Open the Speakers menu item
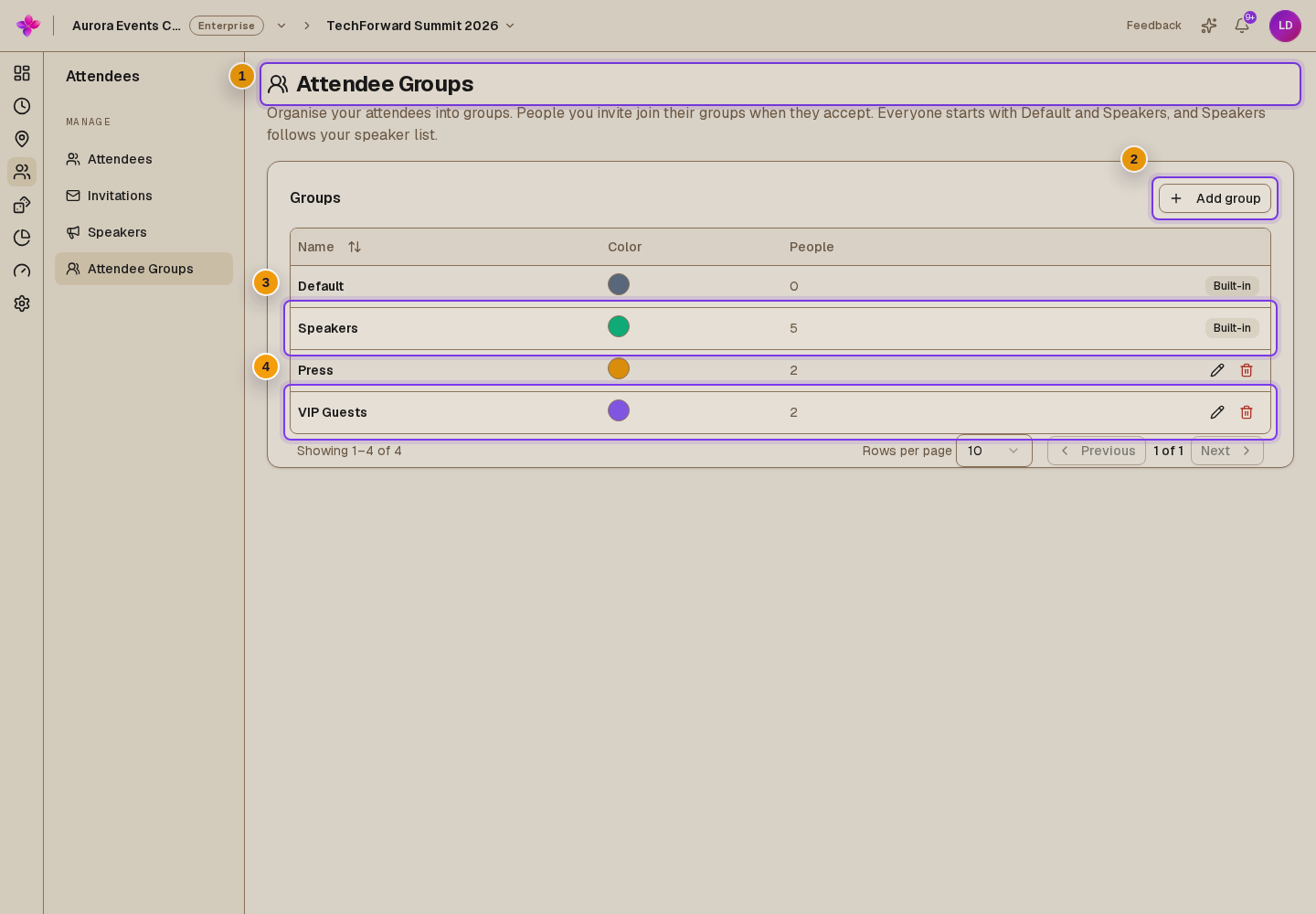Viewport: 1316px width, 914px height. (x=143, y=232)
